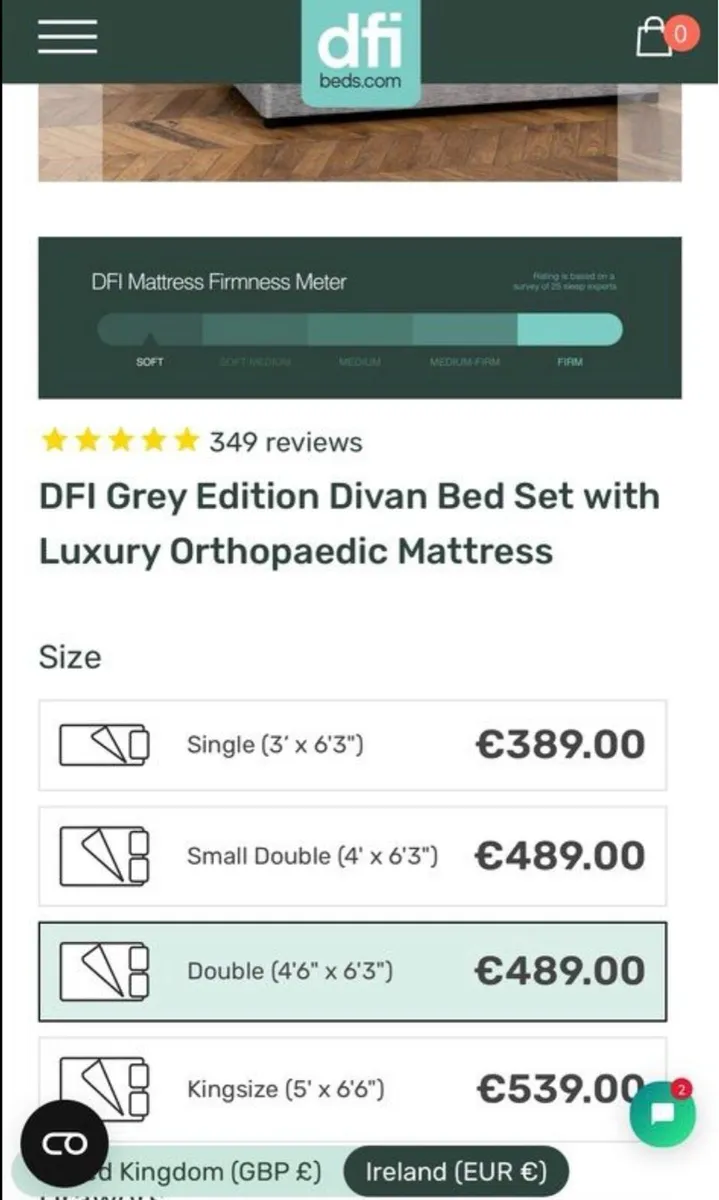The height and width of the screenshot is (1200, 719).
Task: Click the five-star rating stars
Action: point(118,439)
